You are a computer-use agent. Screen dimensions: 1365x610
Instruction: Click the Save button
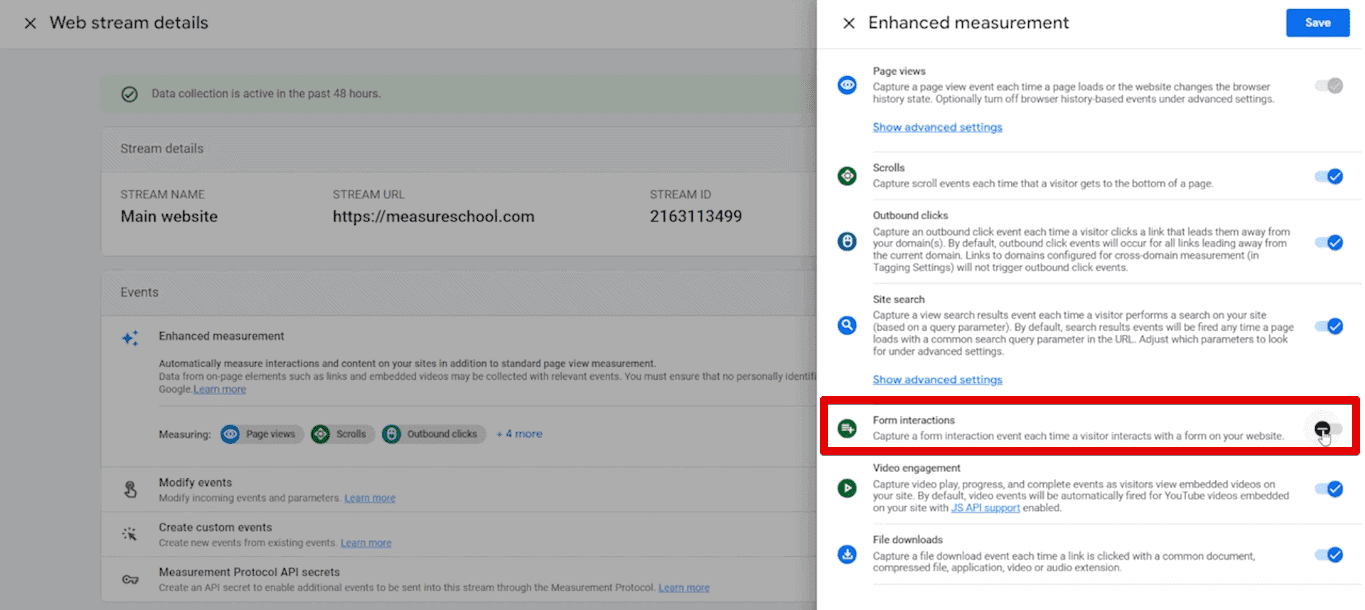point(1317,22)
